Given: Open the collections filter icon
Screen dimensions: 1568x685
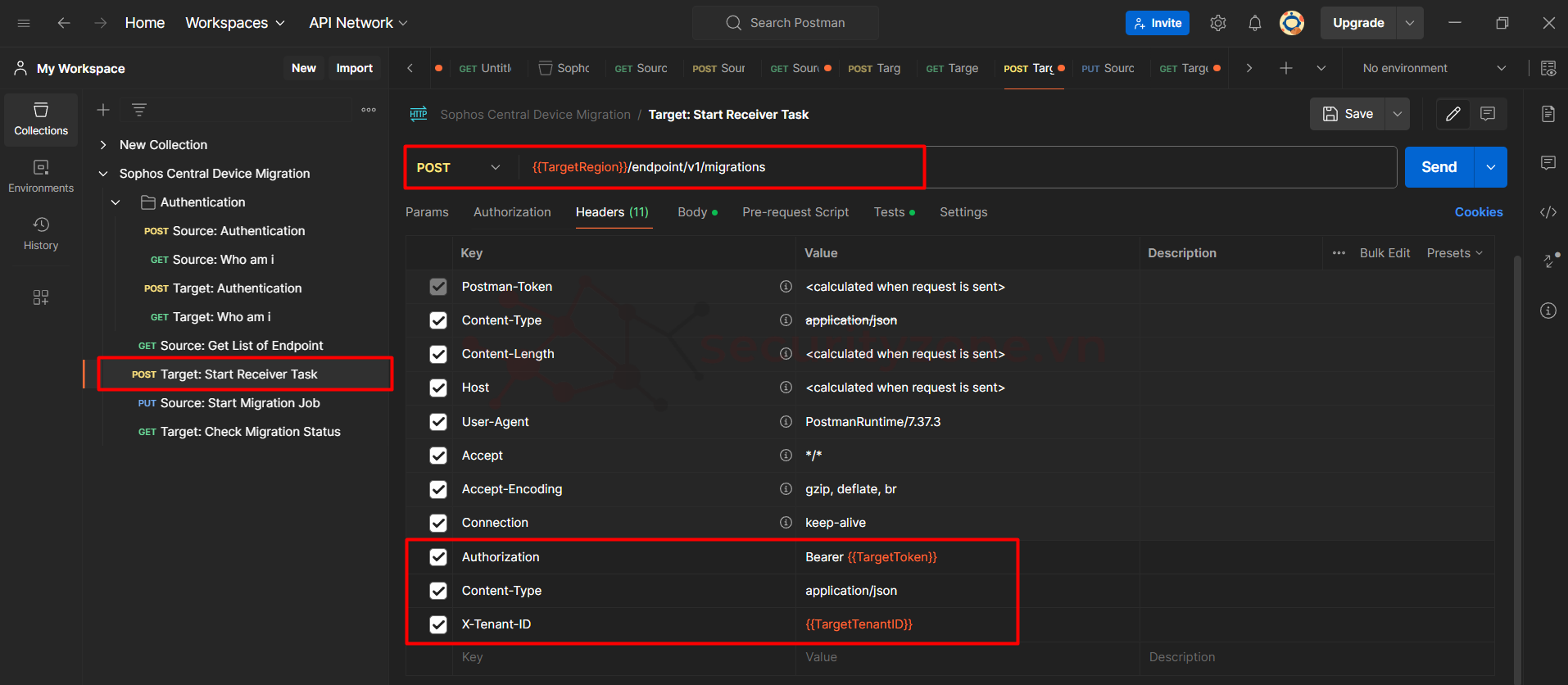Looking at the screenshot, I should tap(139, 110).
